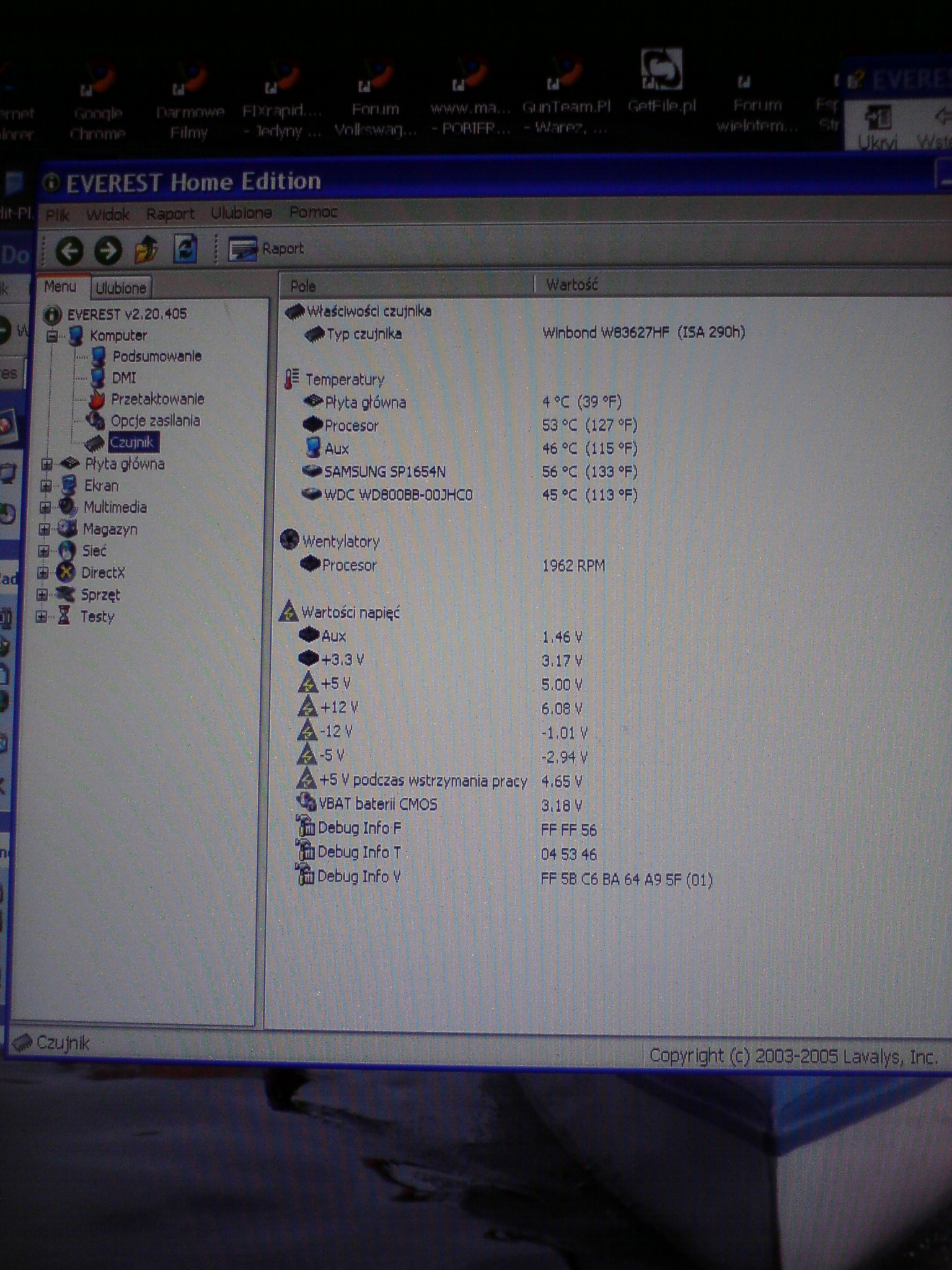Click the Ekran monitor icon in tree
The image size is (952, 1270).
coord(69,485)
